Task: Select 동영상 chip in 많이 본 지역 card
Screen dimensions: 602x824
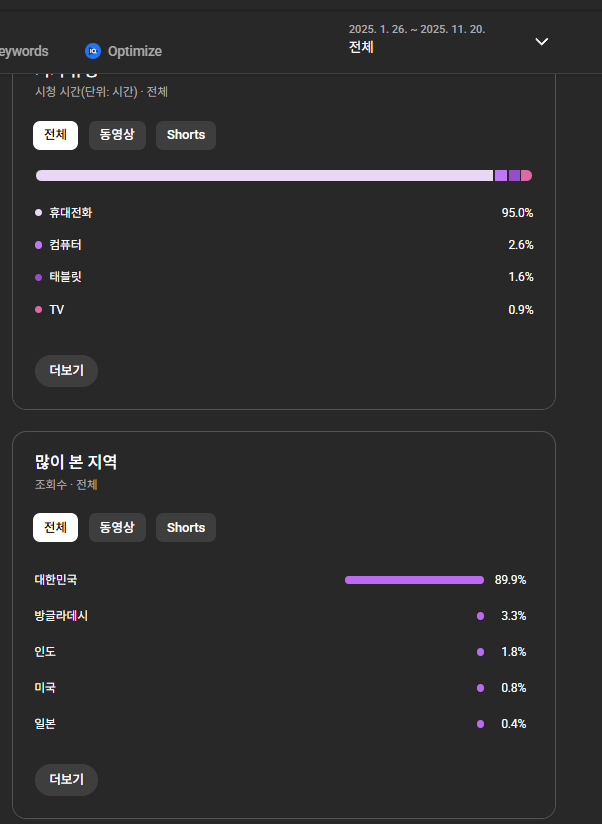Action: click(117, 528)
